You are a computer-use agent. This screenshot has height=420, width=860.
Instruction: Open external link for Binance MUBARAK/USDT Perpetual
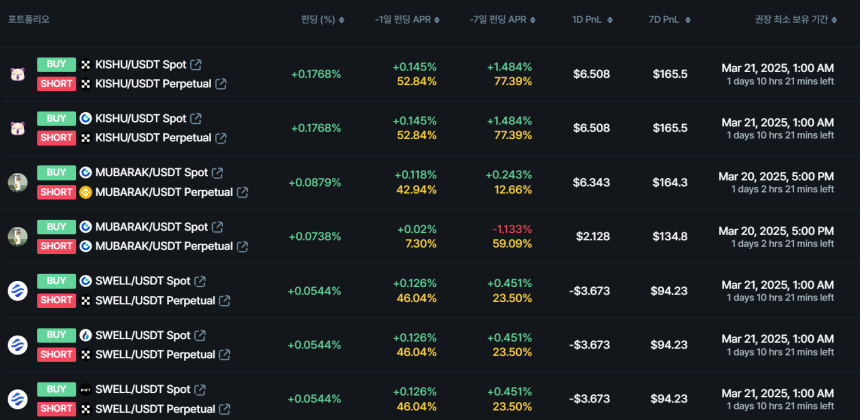click(242, 192)
